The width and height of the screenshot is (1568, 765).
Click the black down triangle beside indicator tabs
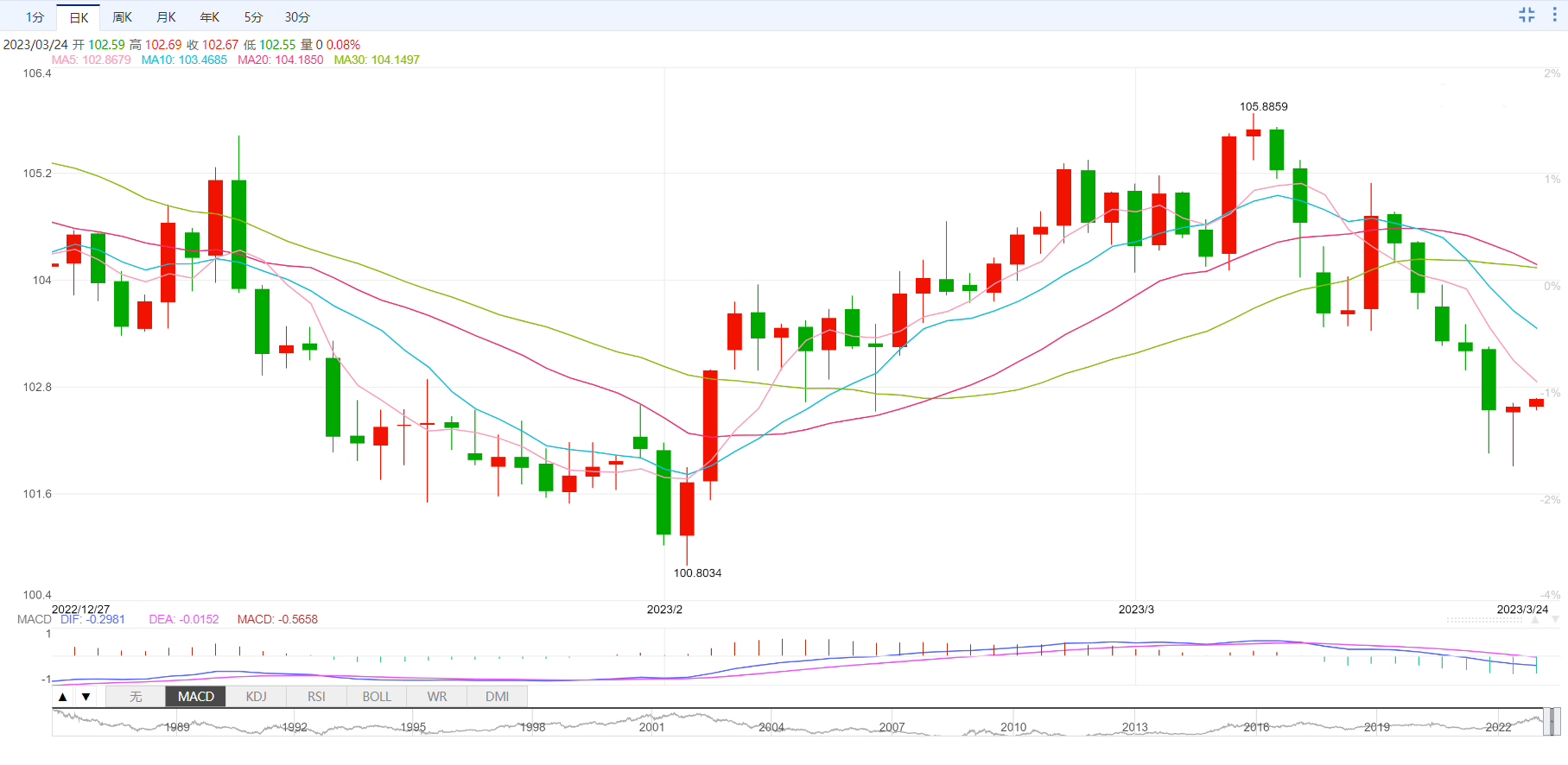pos(86,697)
